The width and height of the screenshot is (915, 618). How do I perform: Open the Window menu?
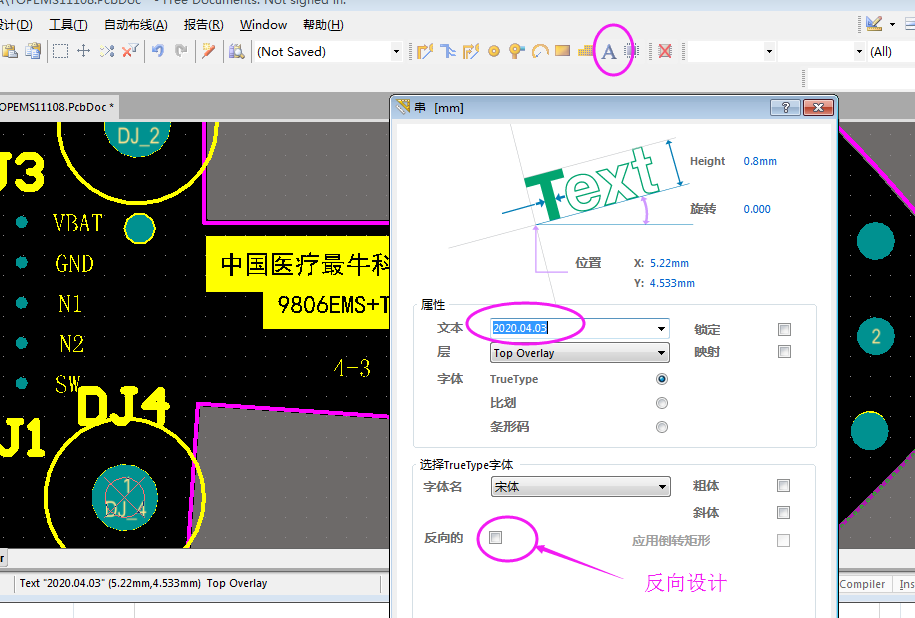point(263,25)
